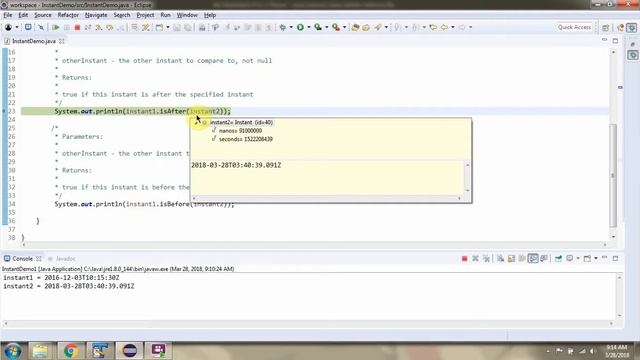Close the InstantDemo.java editor tab
This screenshot has width=640, height=360.
click(x=62, y=41)
